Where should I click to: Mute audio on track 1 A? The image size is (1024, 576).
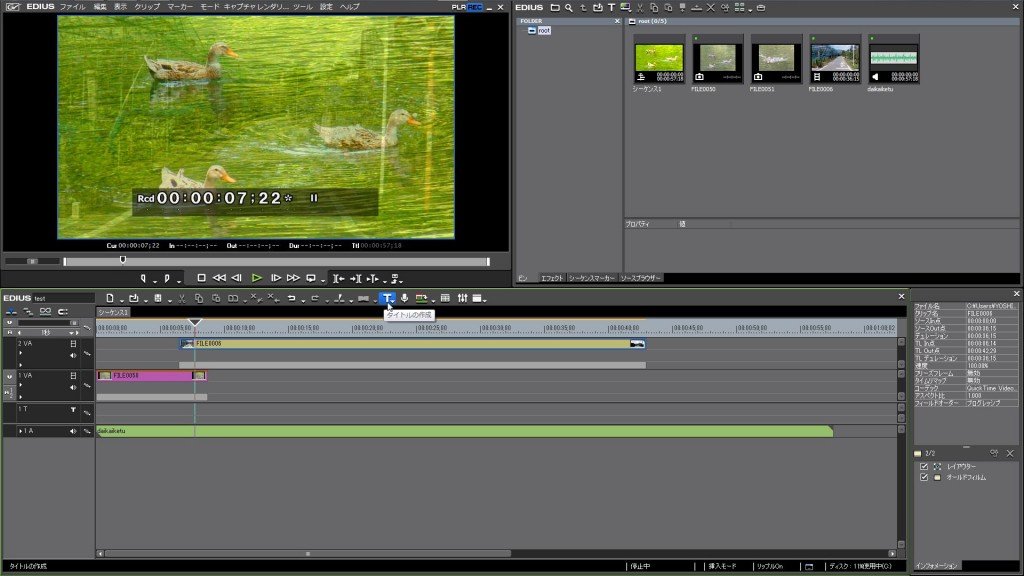(73, 431)
